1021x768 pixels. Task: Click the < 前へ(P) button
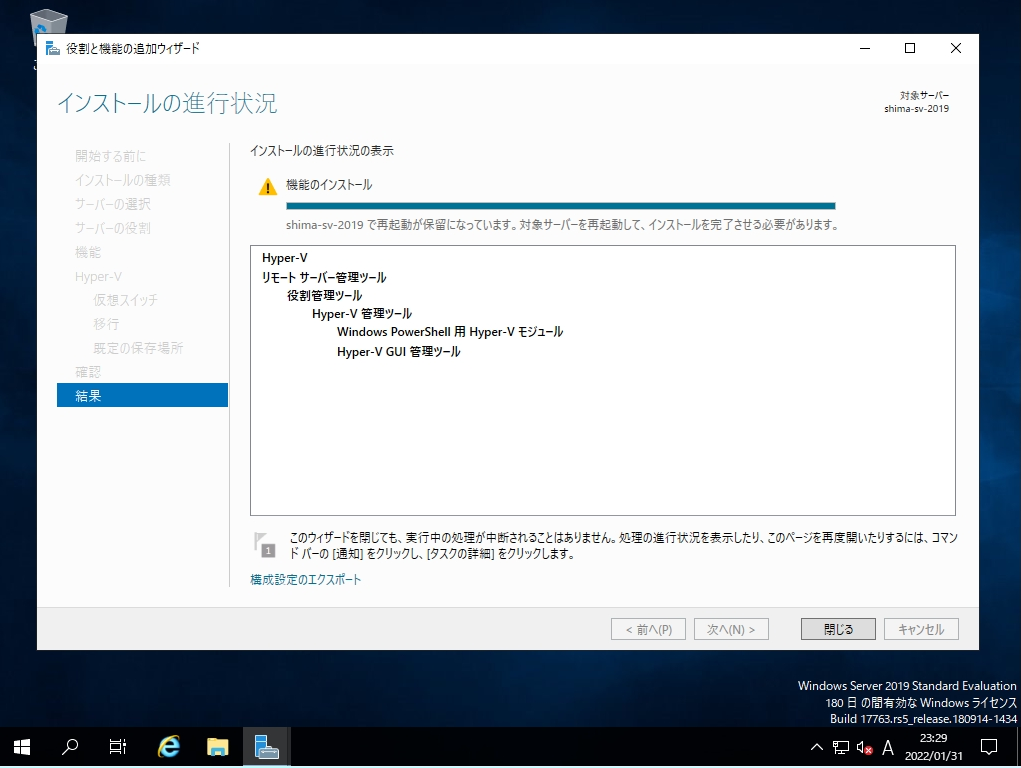click(648, 629)
